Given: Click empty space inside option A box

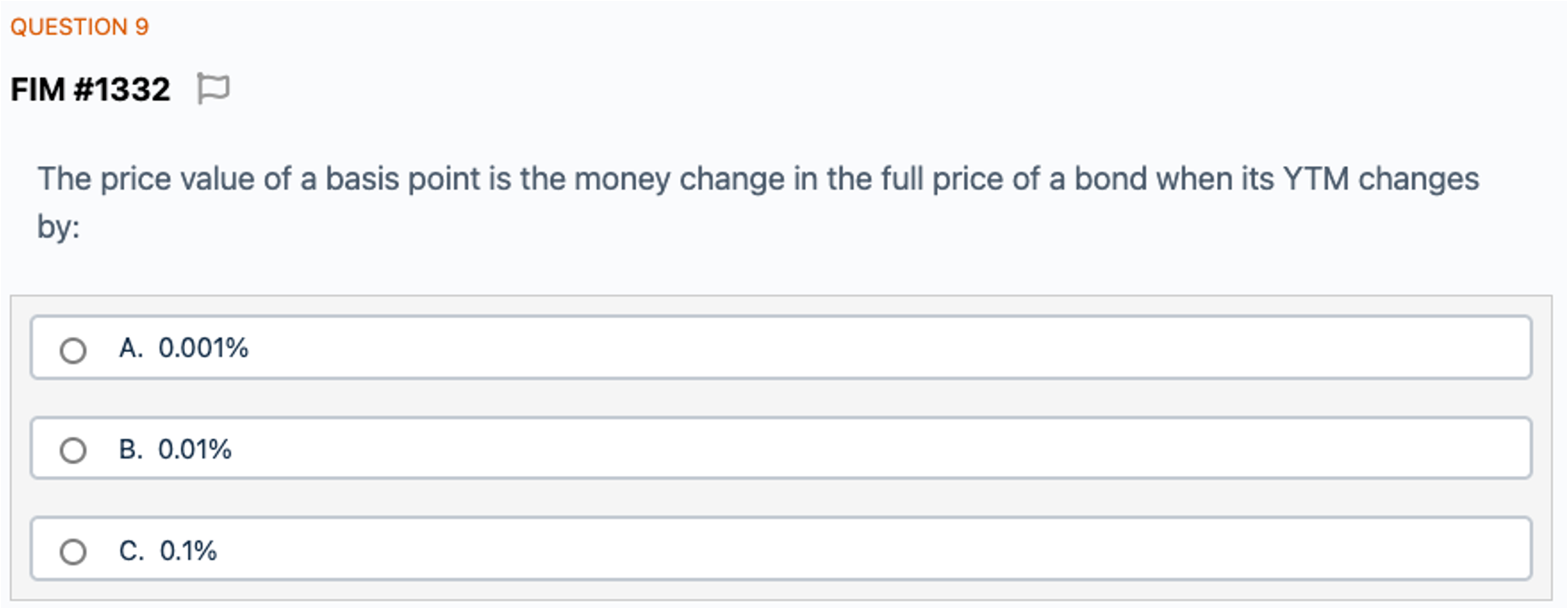Looking at the screenshot, I should coord(820,348).
